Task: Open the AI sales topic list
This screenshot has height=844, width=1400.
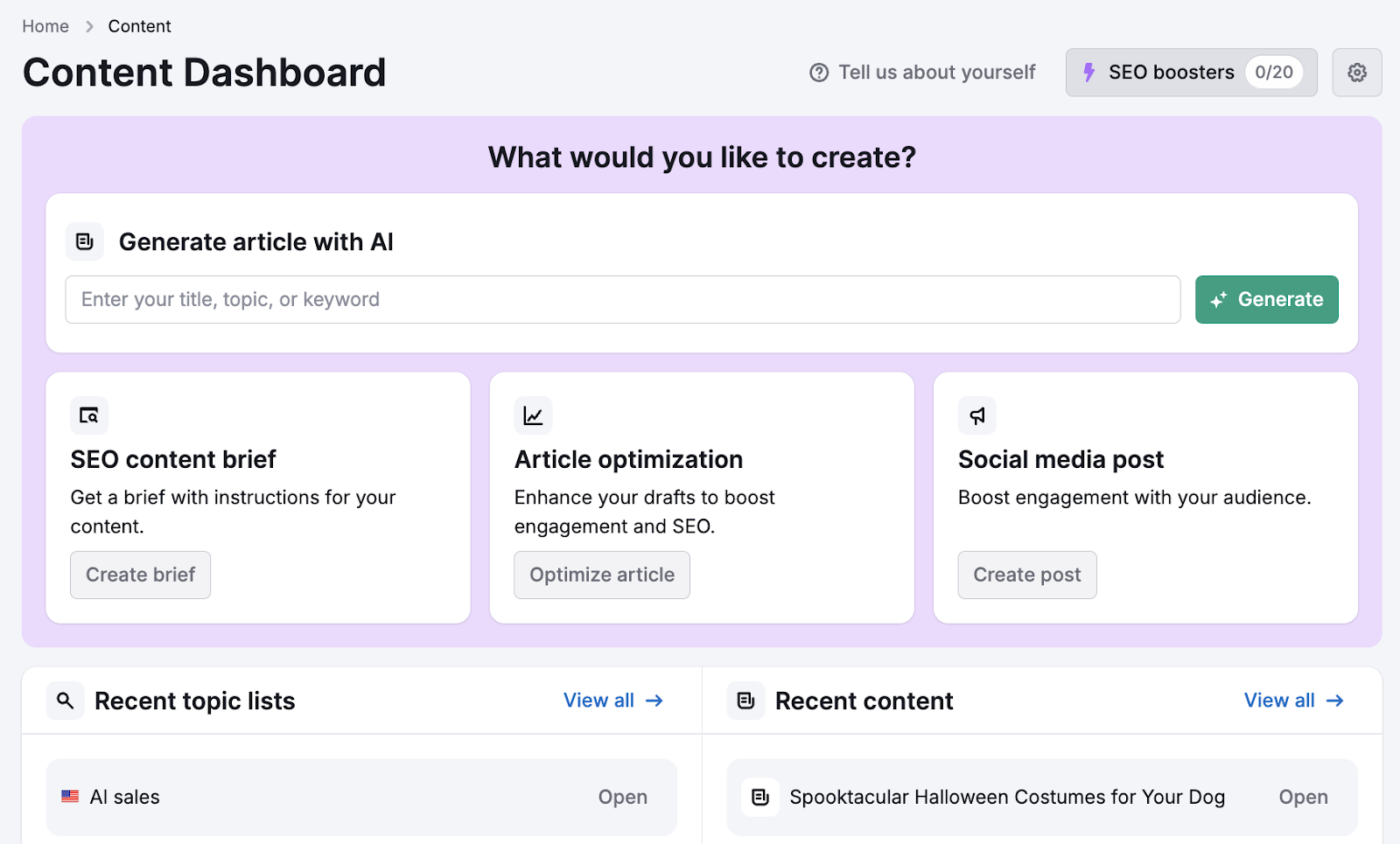Action: [x=622, y=797]
